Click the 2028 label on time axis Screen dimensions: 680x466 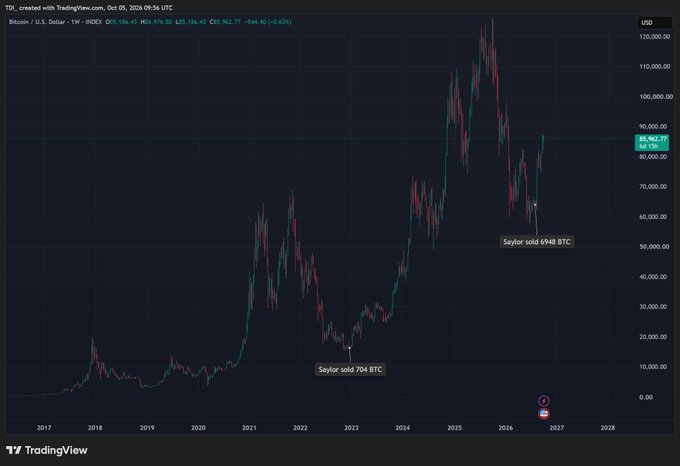[x=608, y=428]
